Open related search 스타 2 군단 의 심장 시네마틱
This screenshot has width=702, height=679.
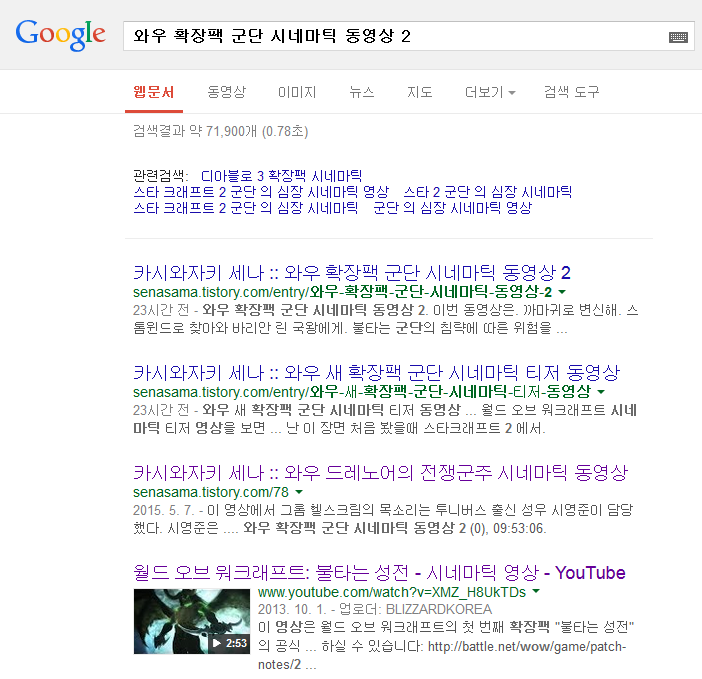tap(488, 192)
